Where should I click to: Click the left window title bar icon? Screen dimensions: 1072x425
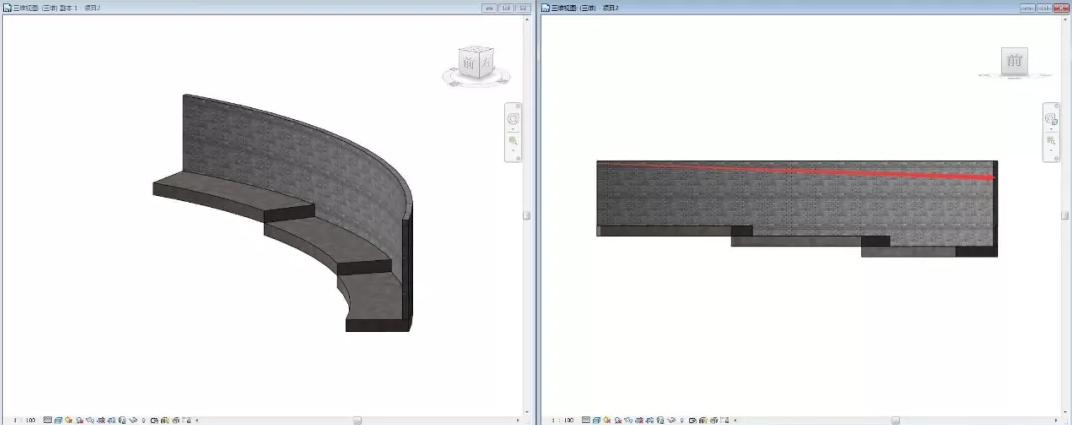[8, 8]
